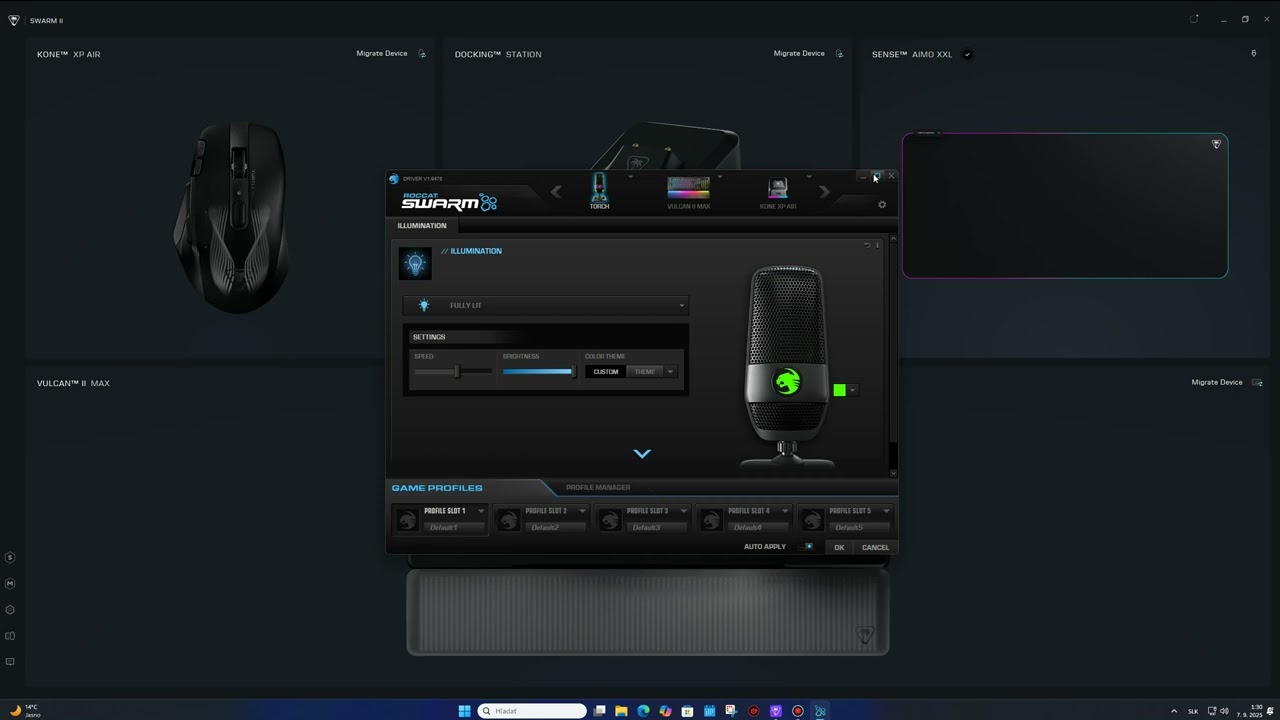Click the Kone XP Air mouse image
This screenshot has width=1280, height=720.
234,217
